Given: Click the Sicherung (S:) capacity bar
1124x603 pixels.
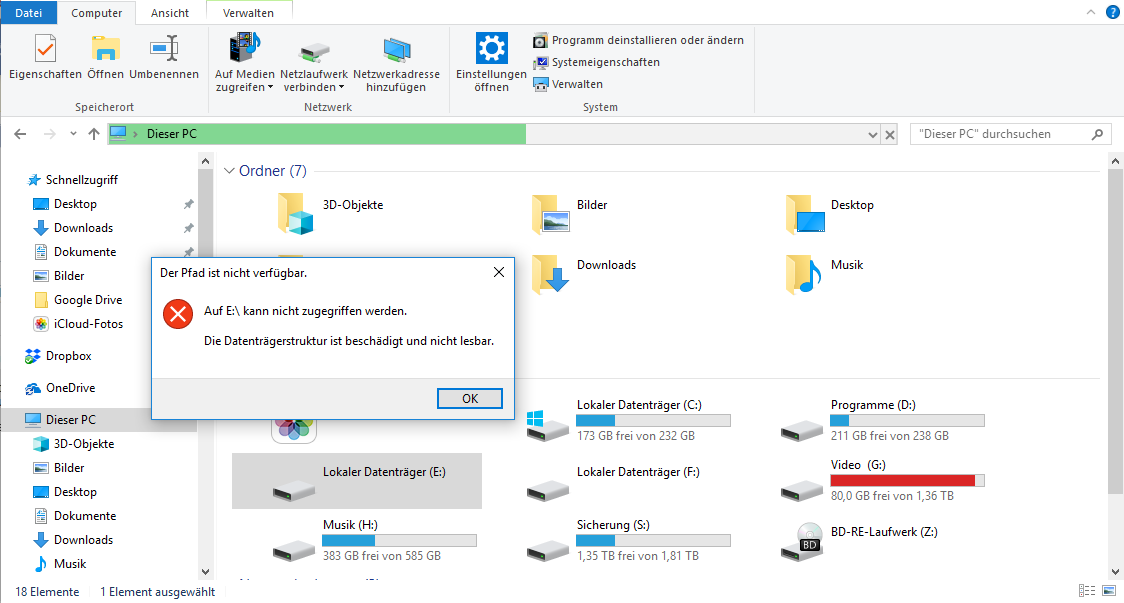Looking at the screenshot, I should coord(654,541).
